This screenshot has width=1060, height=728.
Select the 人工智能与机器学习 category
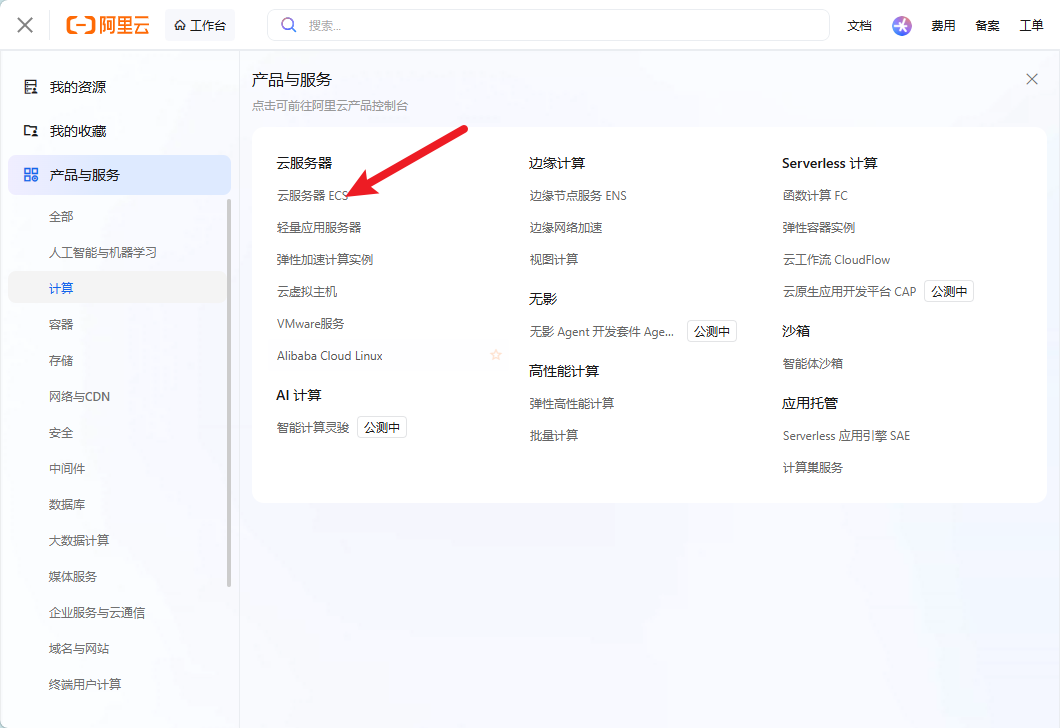click(103, 252)
